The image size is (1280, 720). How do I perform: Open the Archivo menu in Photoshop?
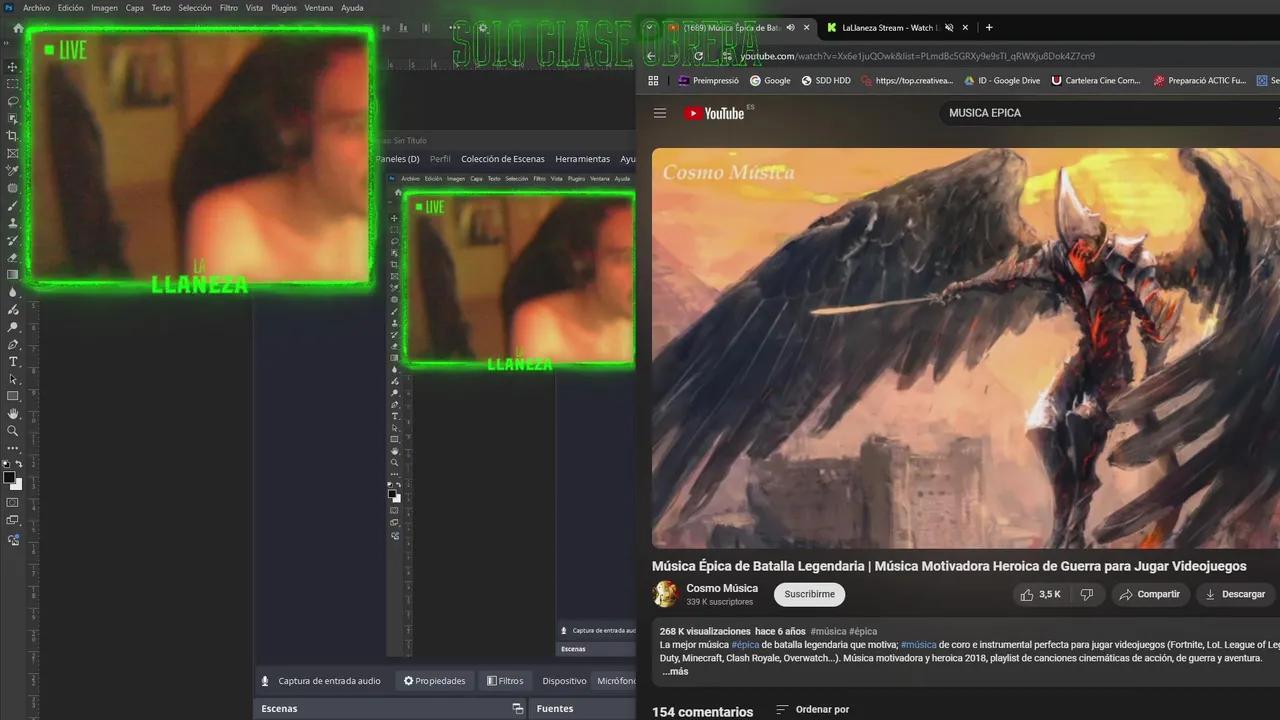point(36,8)
